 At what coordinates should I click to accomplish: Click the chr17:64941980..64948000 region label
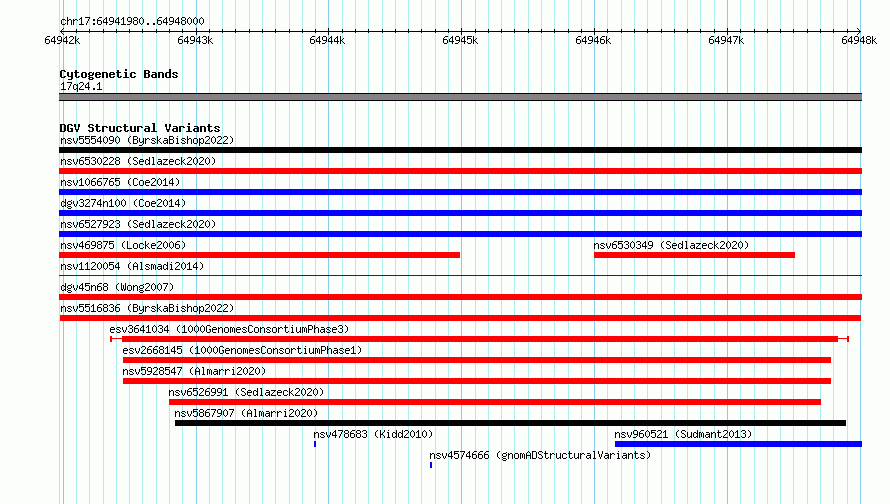(132, 22)
